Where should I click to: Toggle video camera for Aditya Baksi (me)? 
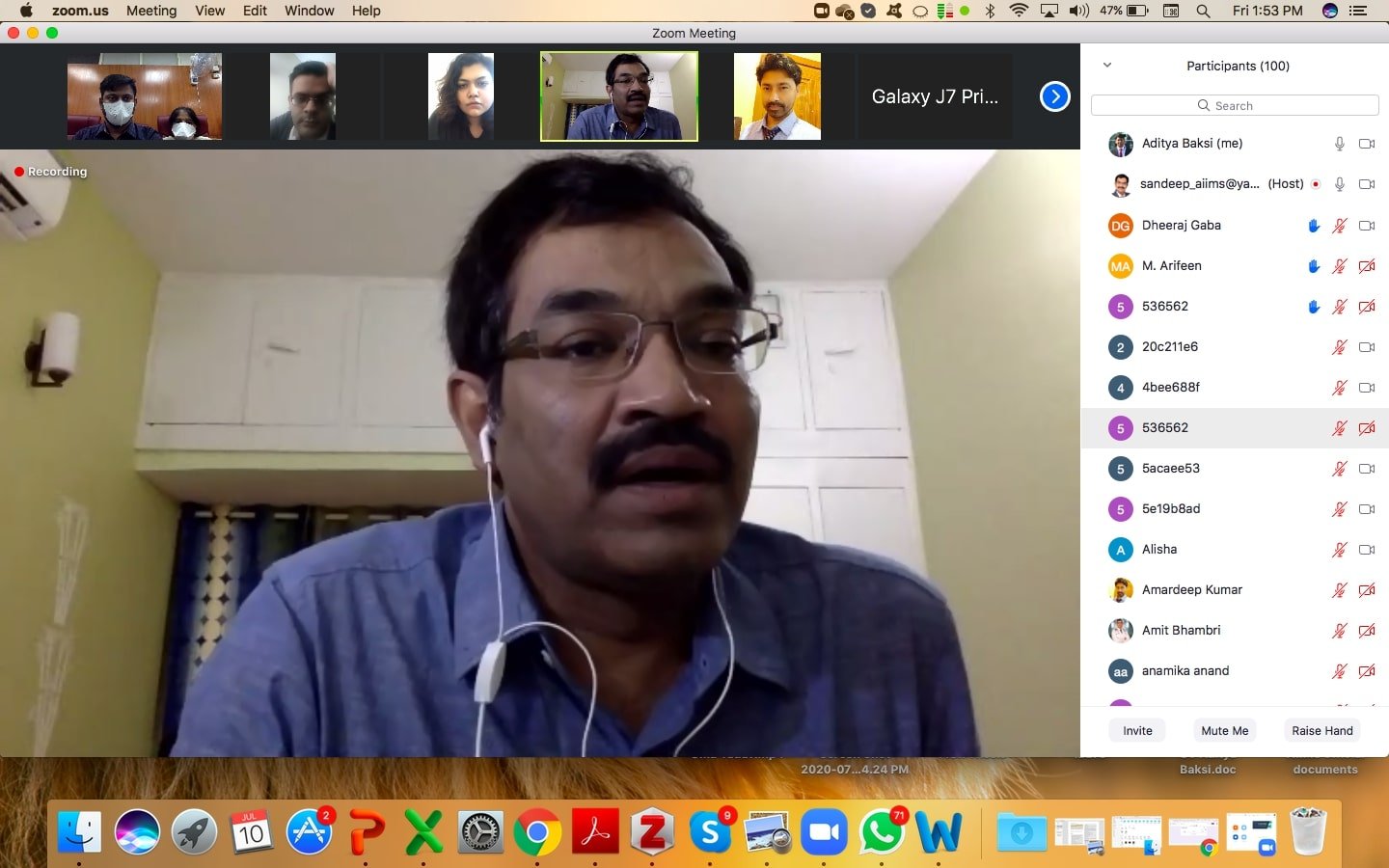point(1367,144)
